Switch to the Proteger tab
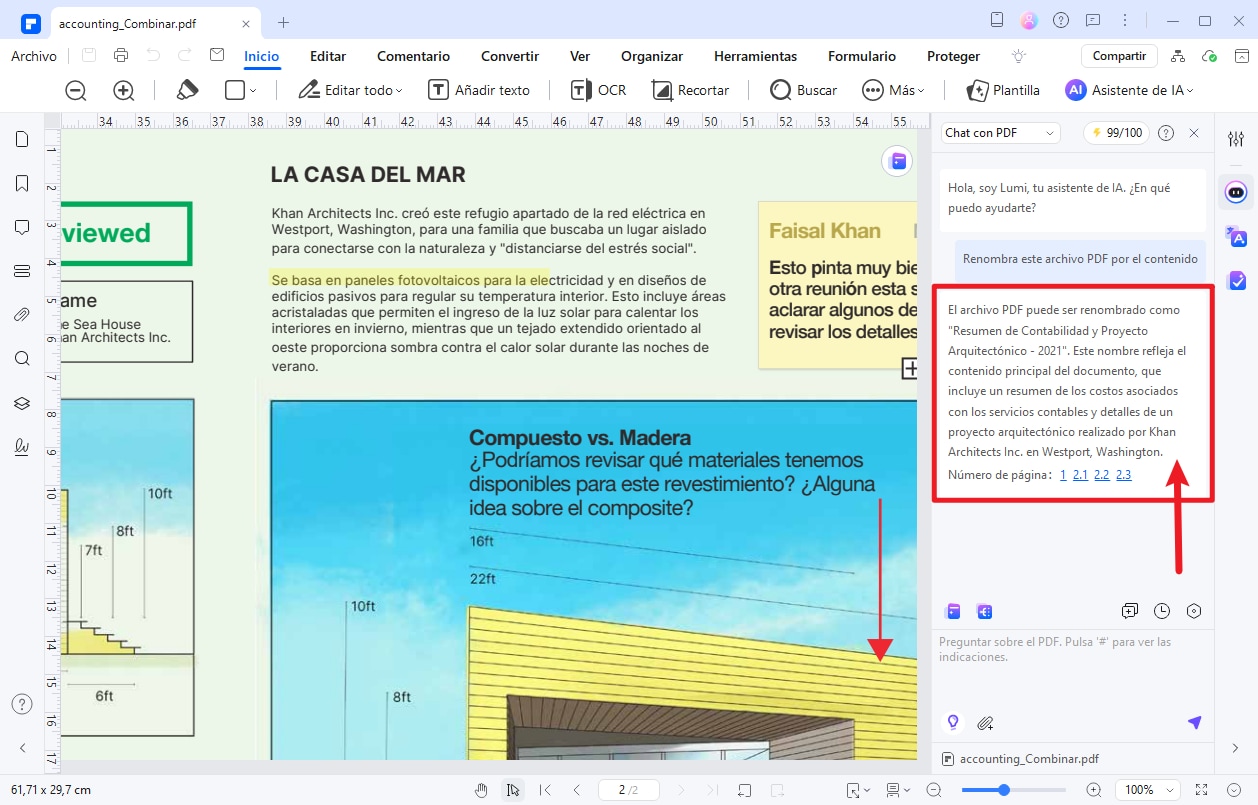The height and width of the screenshot is (805, 1258). pos(954,57)
